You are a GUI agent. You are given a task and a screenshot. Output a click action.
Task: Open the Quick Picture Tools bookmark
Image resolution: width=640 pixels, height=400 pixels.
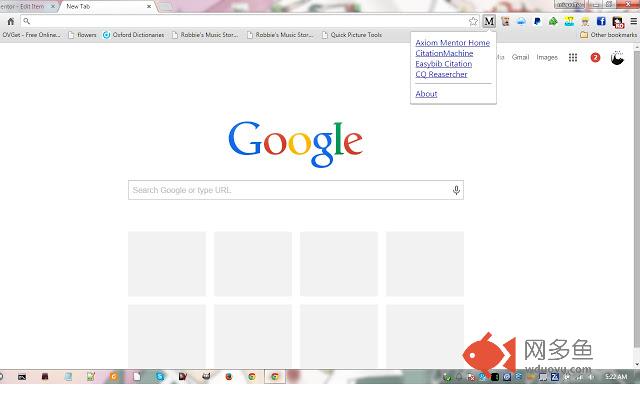click(x=352, y=35)
